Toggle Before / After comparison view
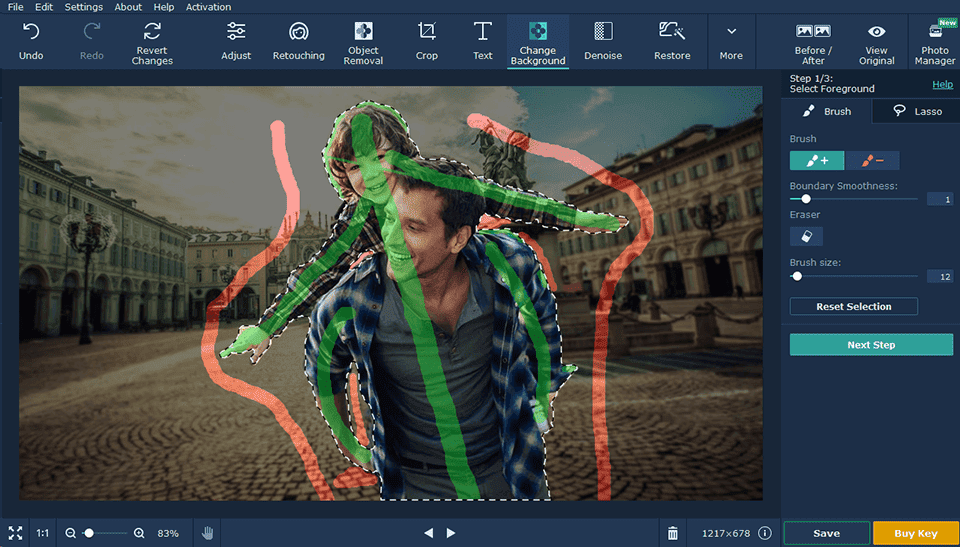This screenshot has height=547, width=960. point(813,41)
